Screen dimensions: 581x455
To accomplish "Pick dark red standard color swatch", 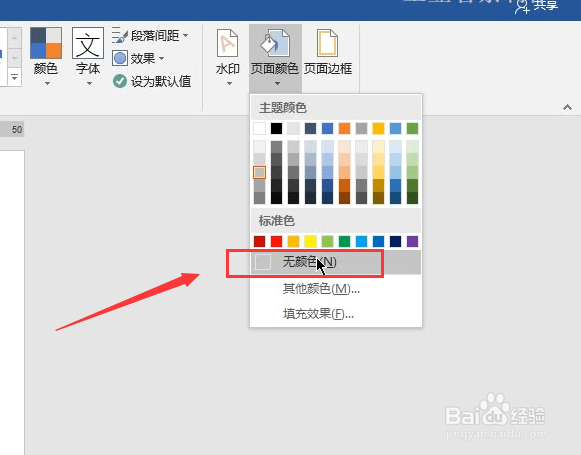I will click(259, 242).
